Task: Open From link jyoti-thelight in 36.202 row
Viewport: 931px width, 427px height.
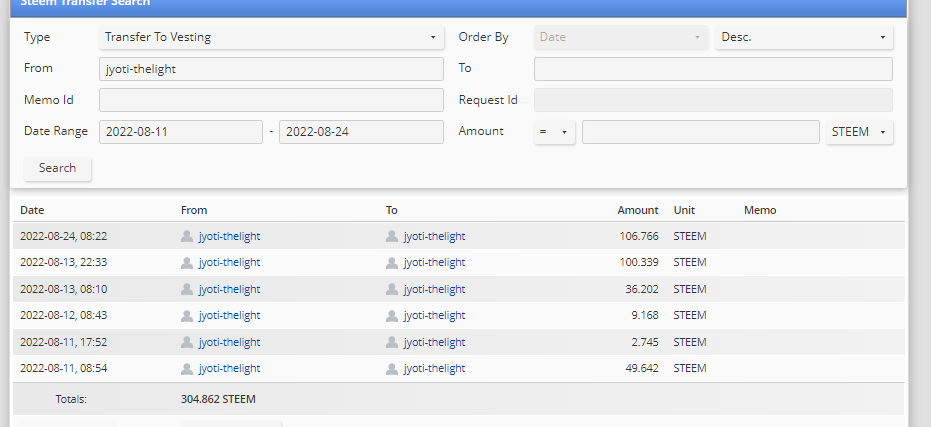Action: [x=229, y=289]
